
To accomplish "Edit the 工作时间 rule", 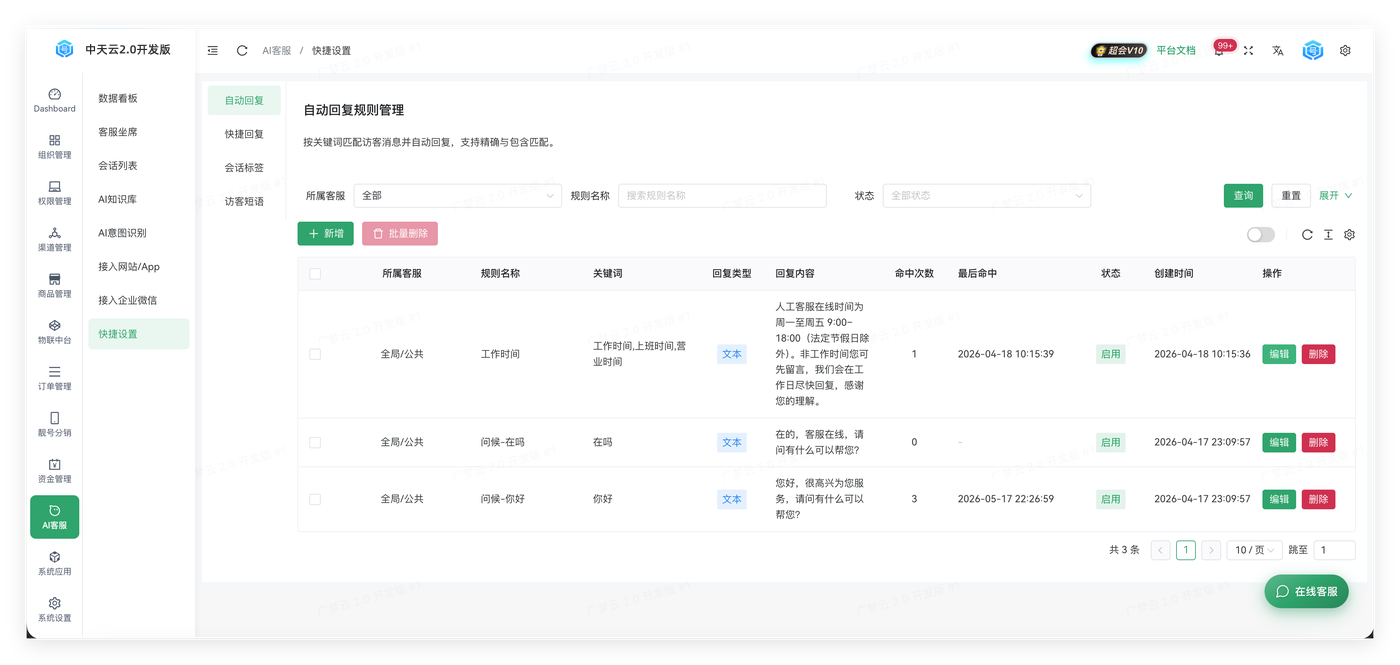I will pyautogui.click(x=1279, y=354).
